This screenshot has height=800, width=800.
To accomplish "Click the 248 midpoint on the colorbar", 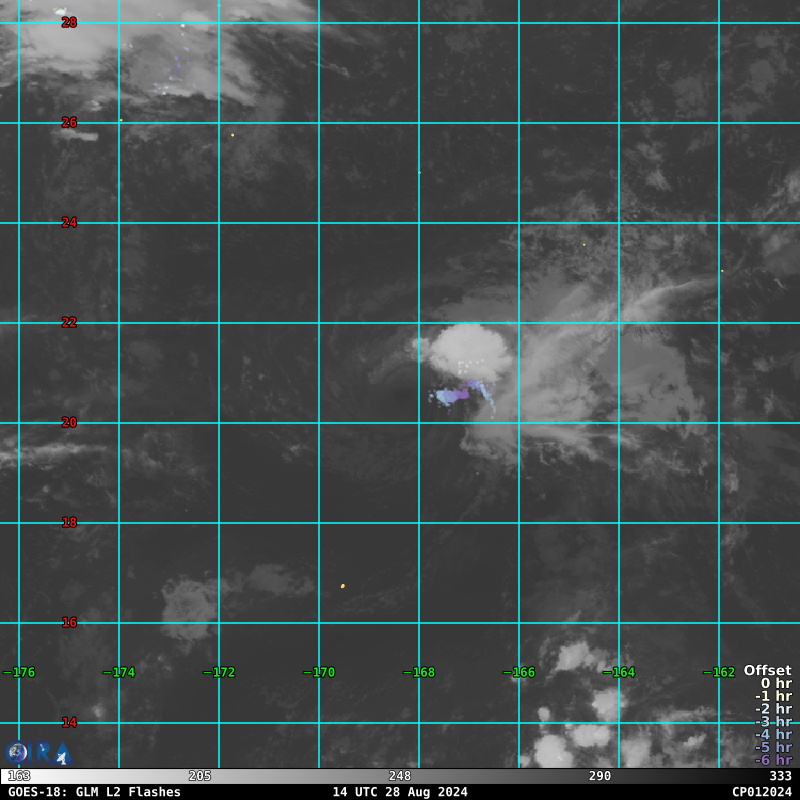I will click(x=400, y=776).
